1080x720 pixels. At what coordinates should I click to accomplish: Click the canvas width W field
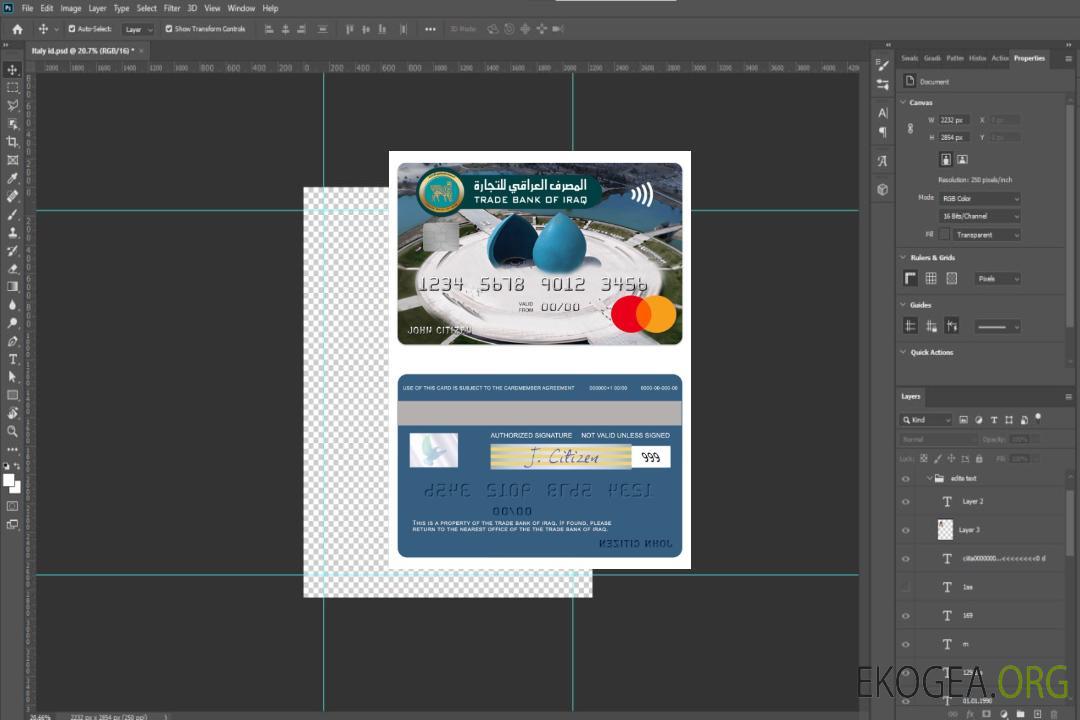[x=954, y=120]
